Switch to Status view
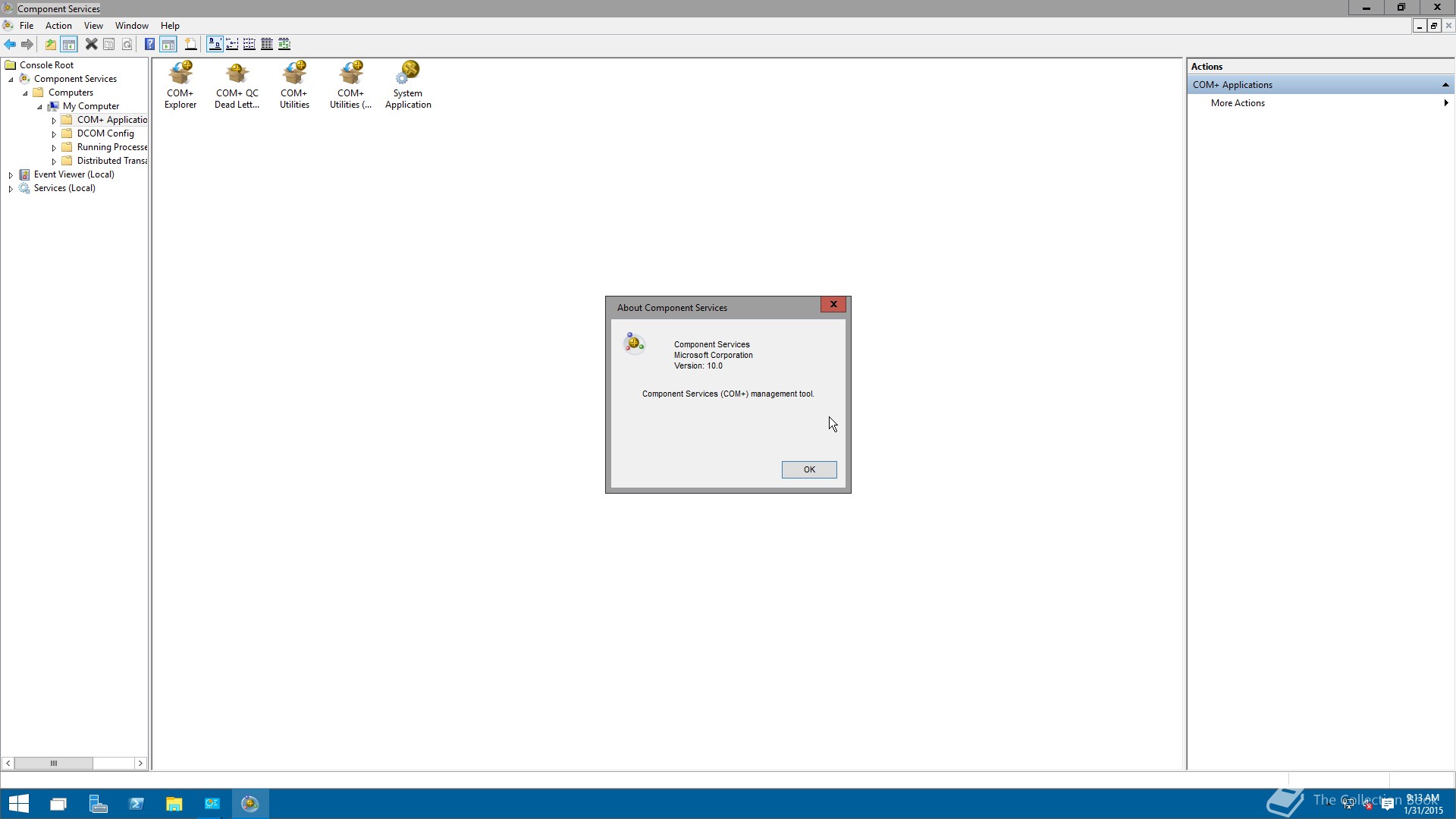1456x819 pixels. pos(284,44)
